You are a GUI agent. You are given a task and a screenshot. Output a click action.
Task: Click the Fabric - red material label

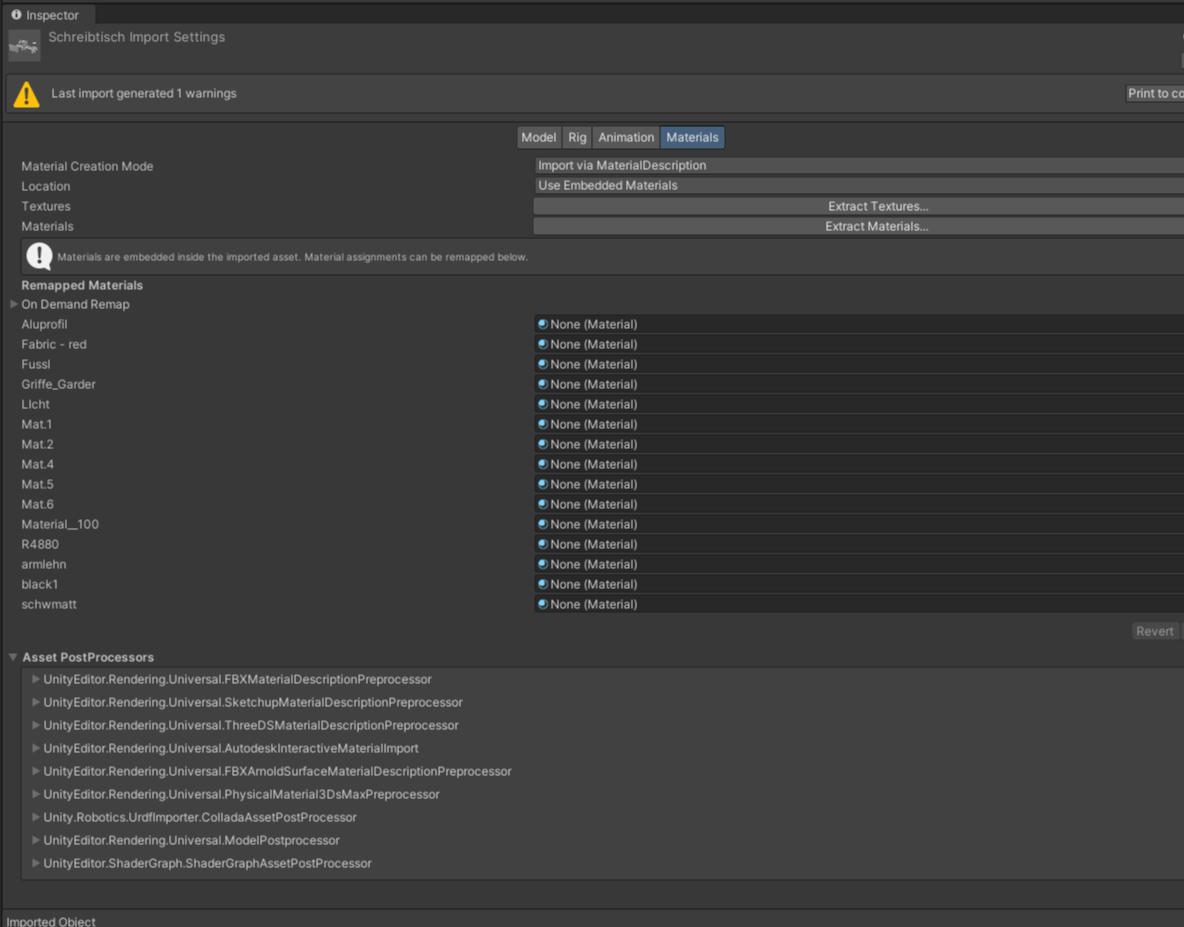(x=54, y=344)
